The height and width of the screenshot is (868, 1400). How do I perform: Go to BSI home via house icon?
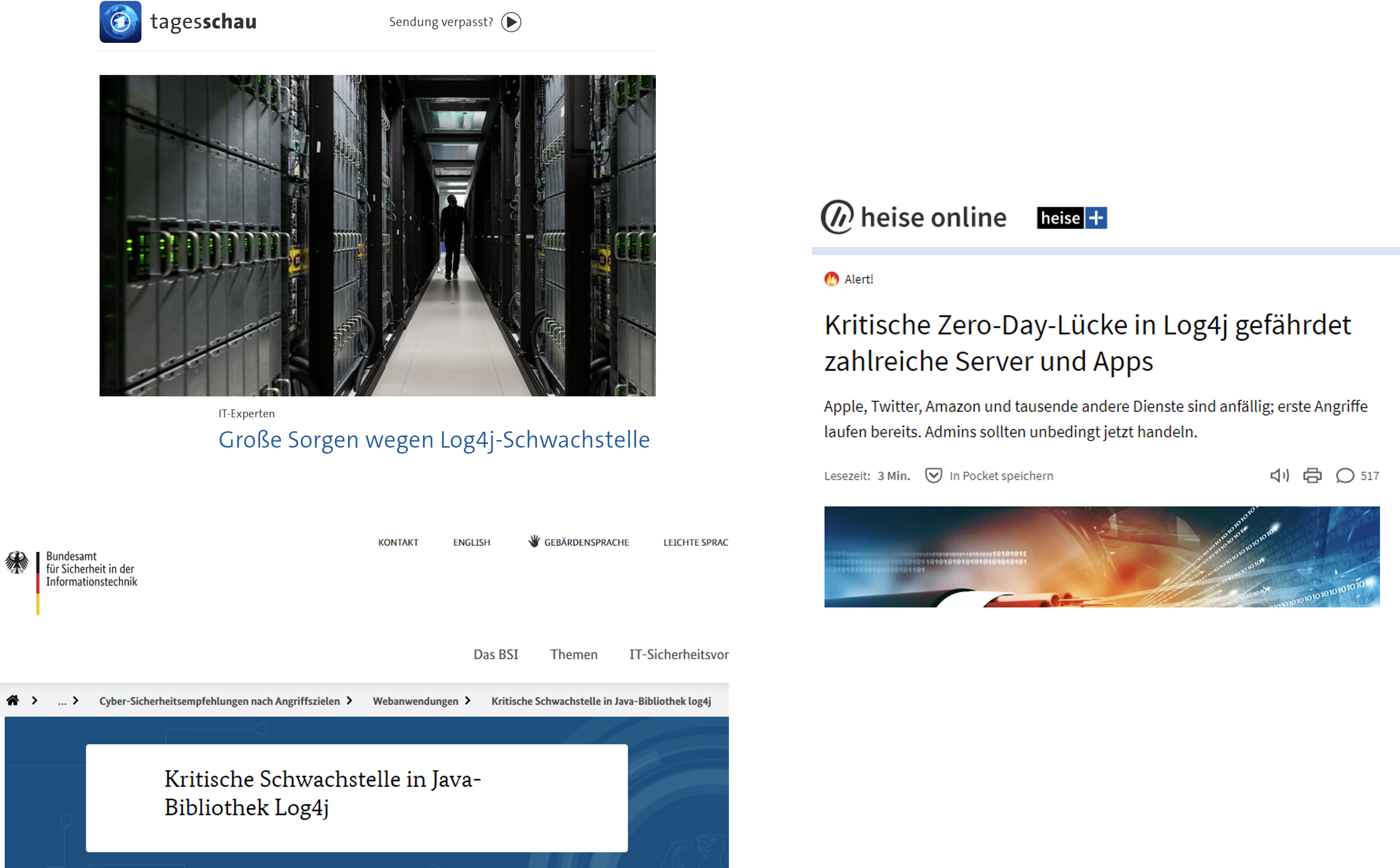(13, 700)
